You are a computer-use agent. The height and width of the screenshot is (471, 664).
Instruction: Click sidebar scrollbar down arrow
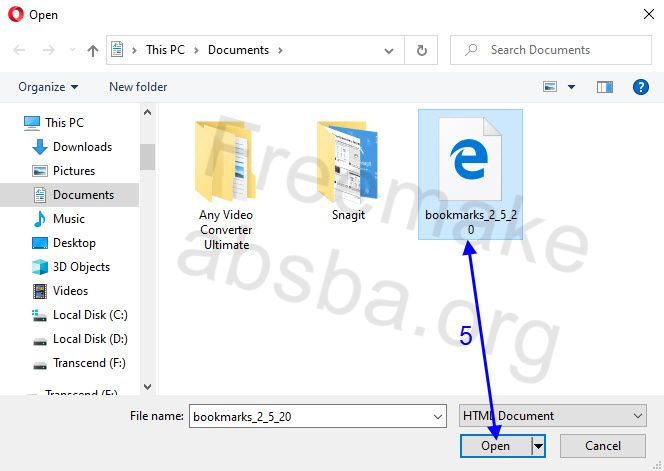click(147, 387)
